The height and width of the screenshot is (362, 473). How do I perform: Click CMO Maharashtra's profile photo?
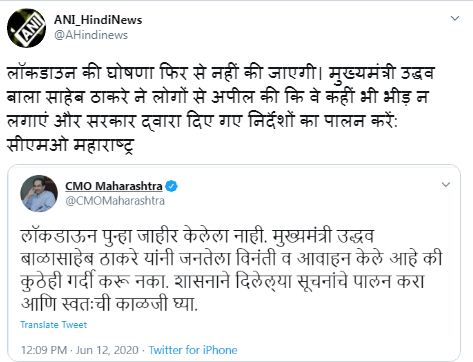(x=39, y=193)
